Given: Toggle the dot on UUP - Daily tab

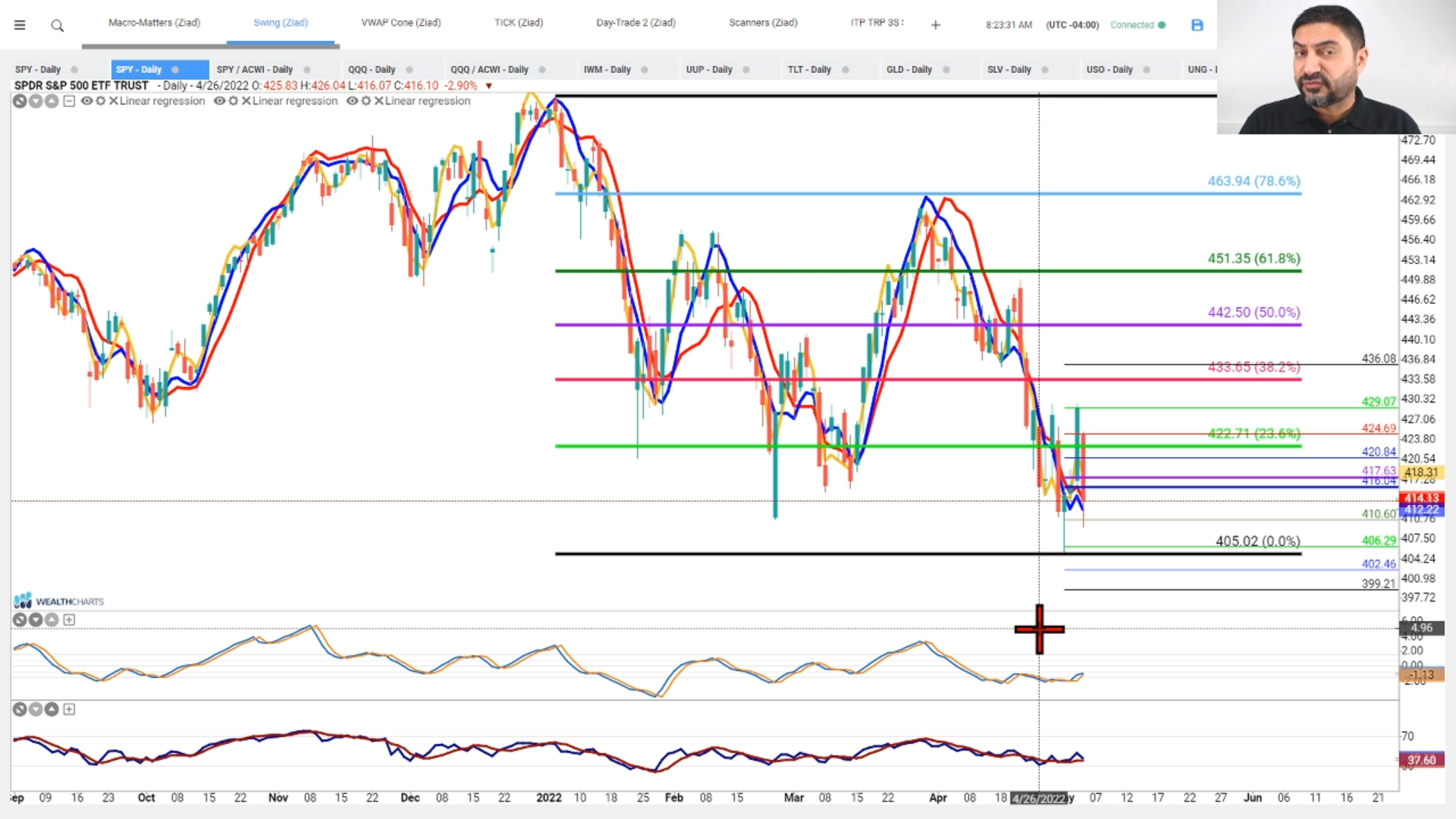Looking at the screenshot, I should tap(746, 70).
